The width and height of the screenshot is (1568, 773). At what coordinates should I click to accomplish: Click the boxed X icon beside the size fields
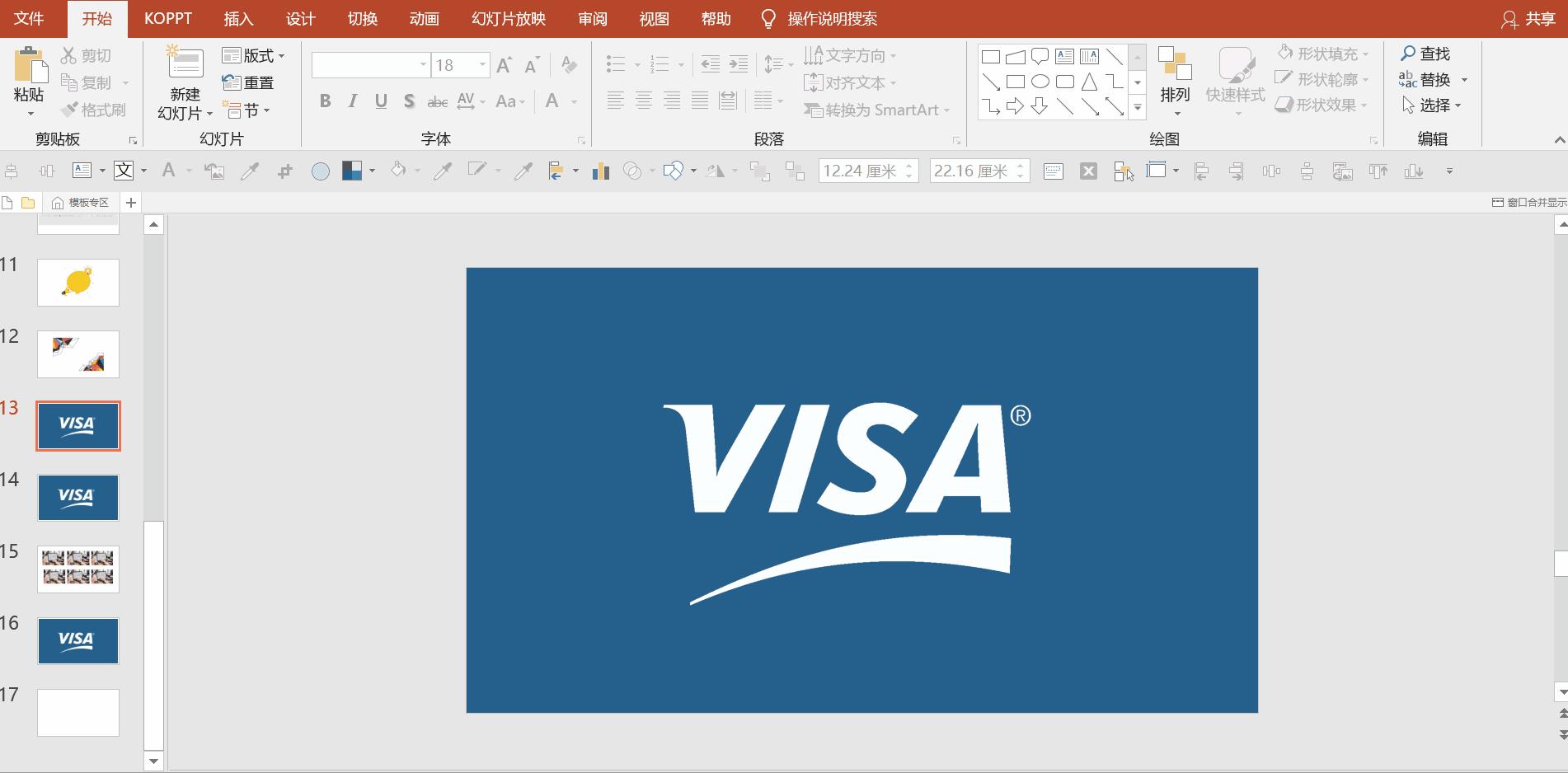coord(1089,171)
